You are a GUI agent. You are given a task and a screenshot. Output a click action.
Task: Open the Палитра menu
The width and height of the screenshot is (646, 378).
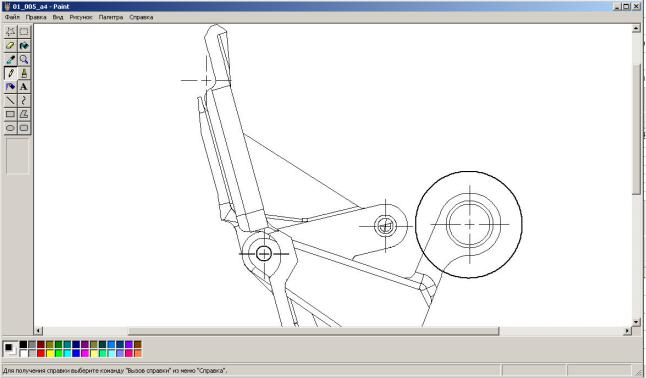[x=111, y=17]
